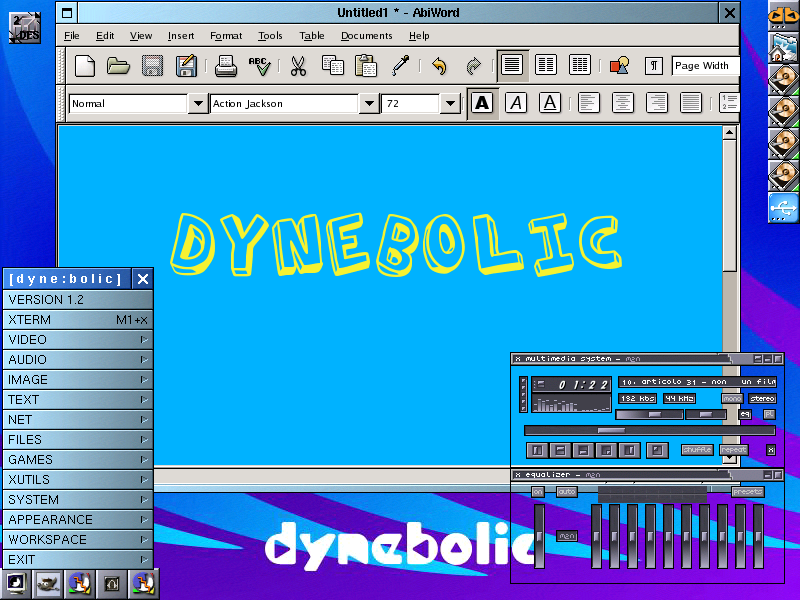The height and width of the screenshot is (600, 800).
Task: Click previous track button in media player
Action: pos(537,450)
